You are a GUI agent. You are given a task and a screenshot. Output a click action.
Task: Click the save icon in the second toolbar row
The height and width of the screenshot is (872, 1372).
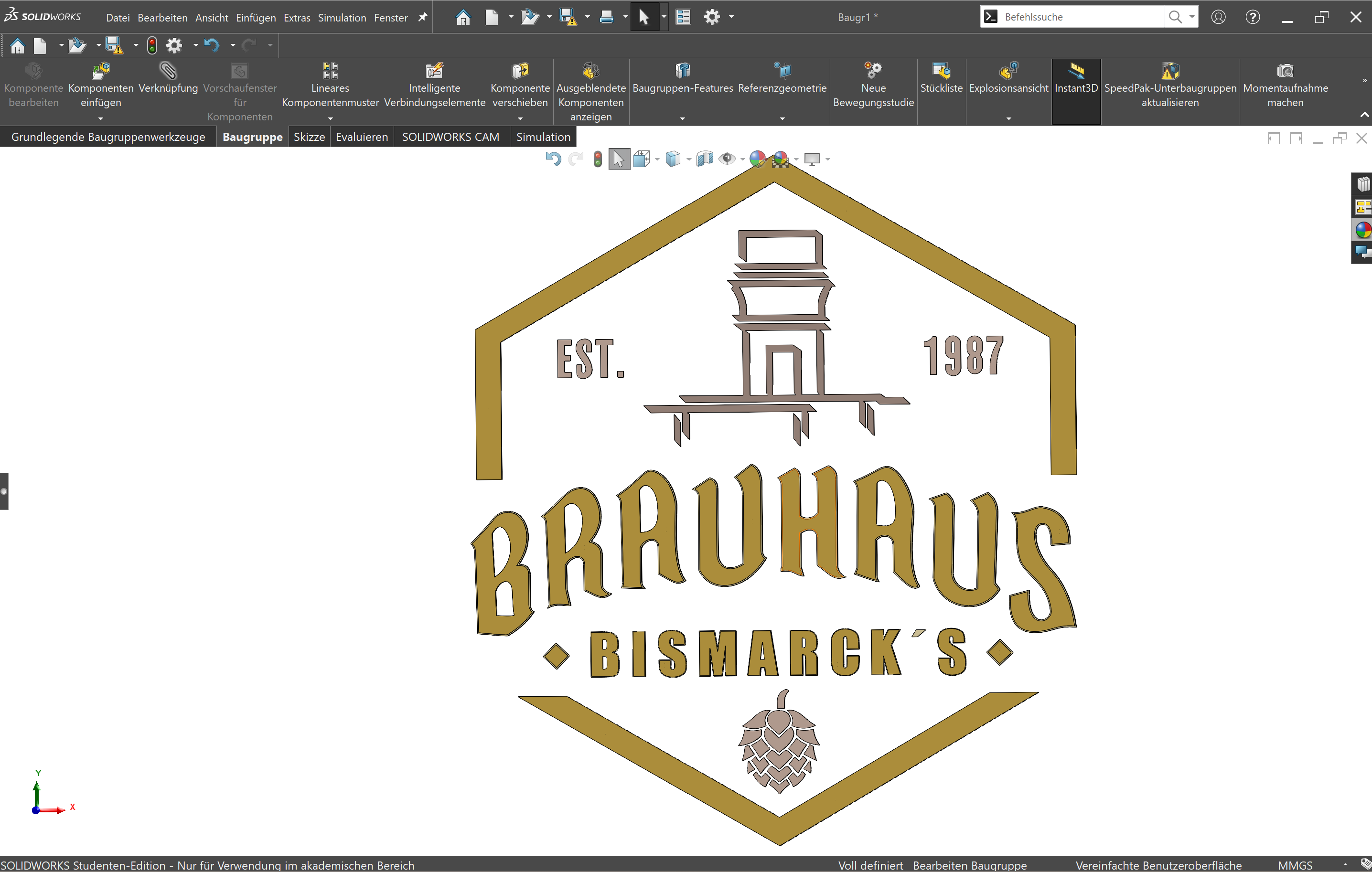[114, 45]
